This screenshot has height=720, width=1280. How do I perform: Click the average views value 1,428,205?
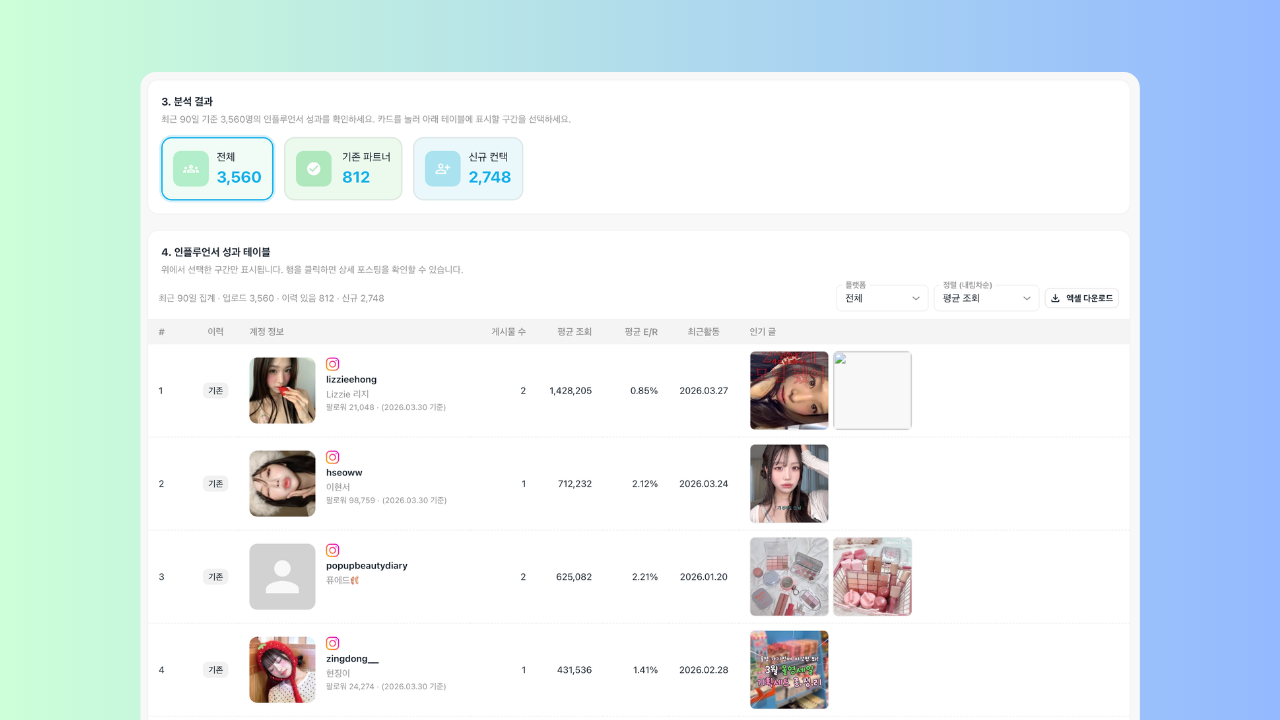point(570,390)
